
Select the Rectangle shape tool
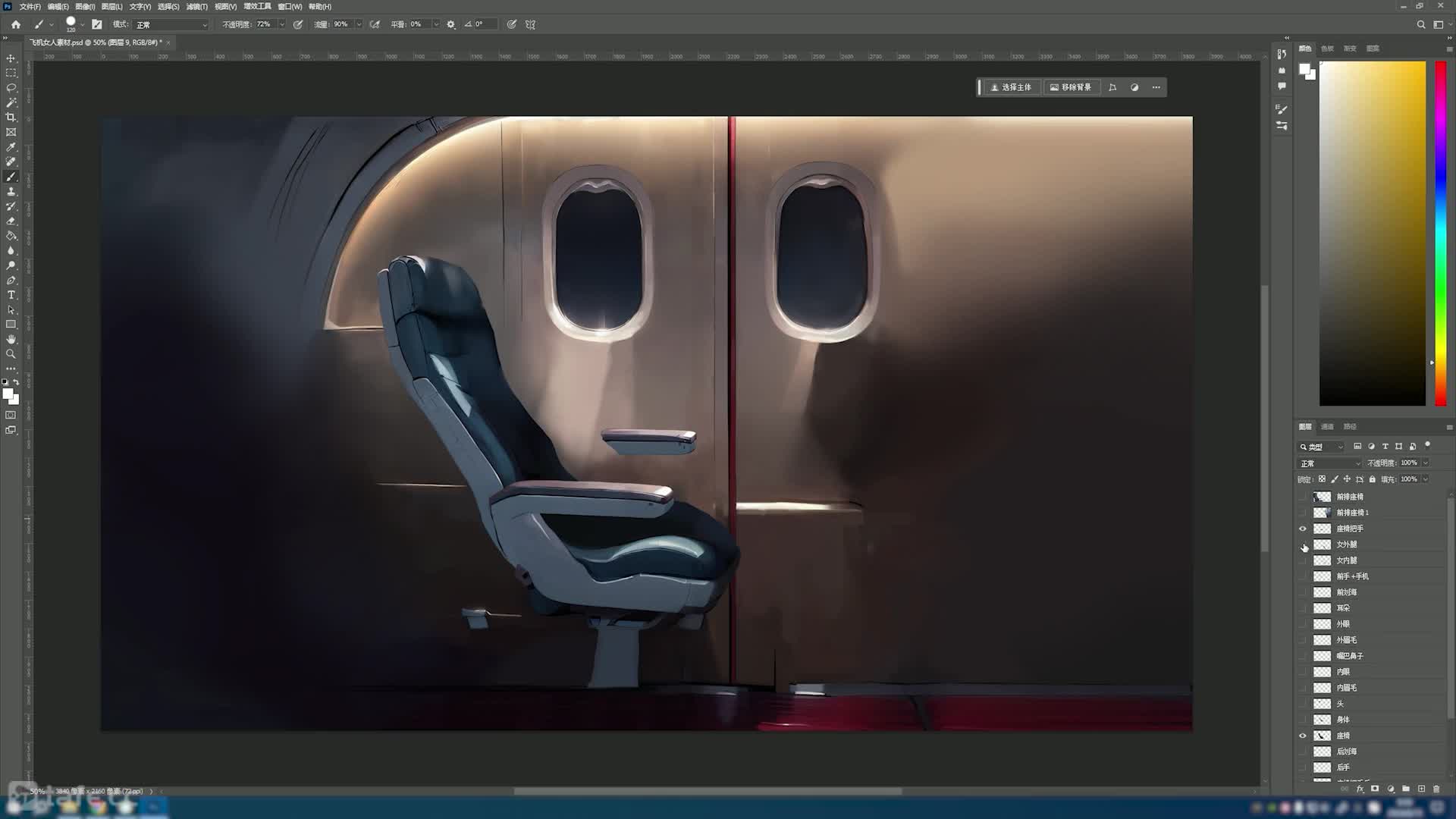tap(11, 325)
